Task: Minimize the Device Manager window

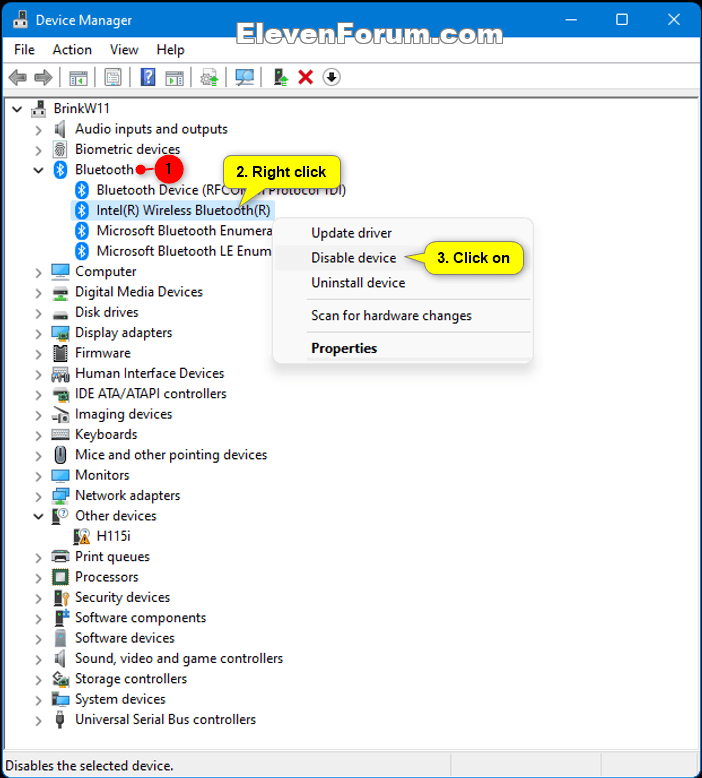Action: click(x=571, y=19)
